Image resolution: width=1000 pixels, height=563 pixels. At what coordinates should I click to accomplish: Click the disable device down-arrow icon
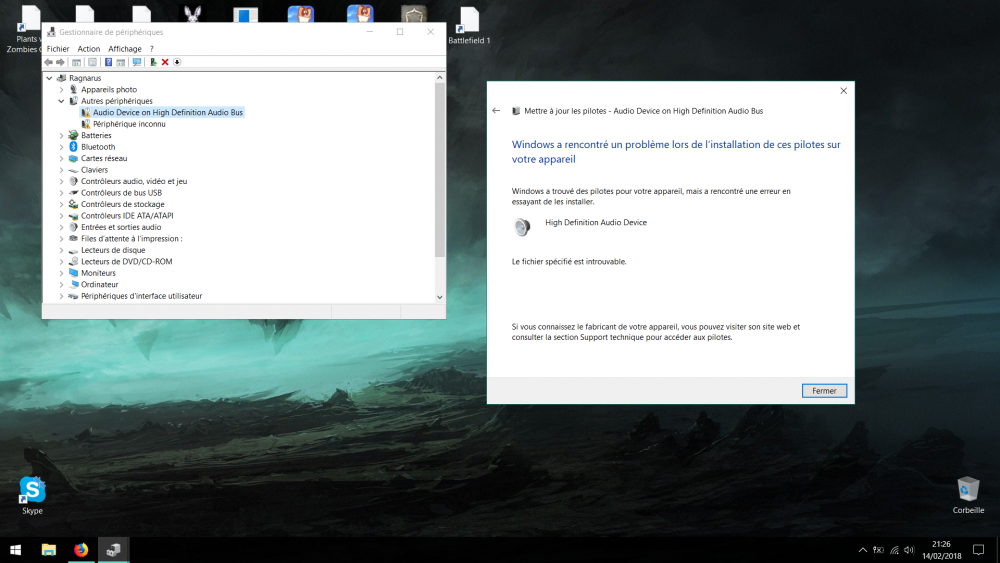click(x=177, y=62)
